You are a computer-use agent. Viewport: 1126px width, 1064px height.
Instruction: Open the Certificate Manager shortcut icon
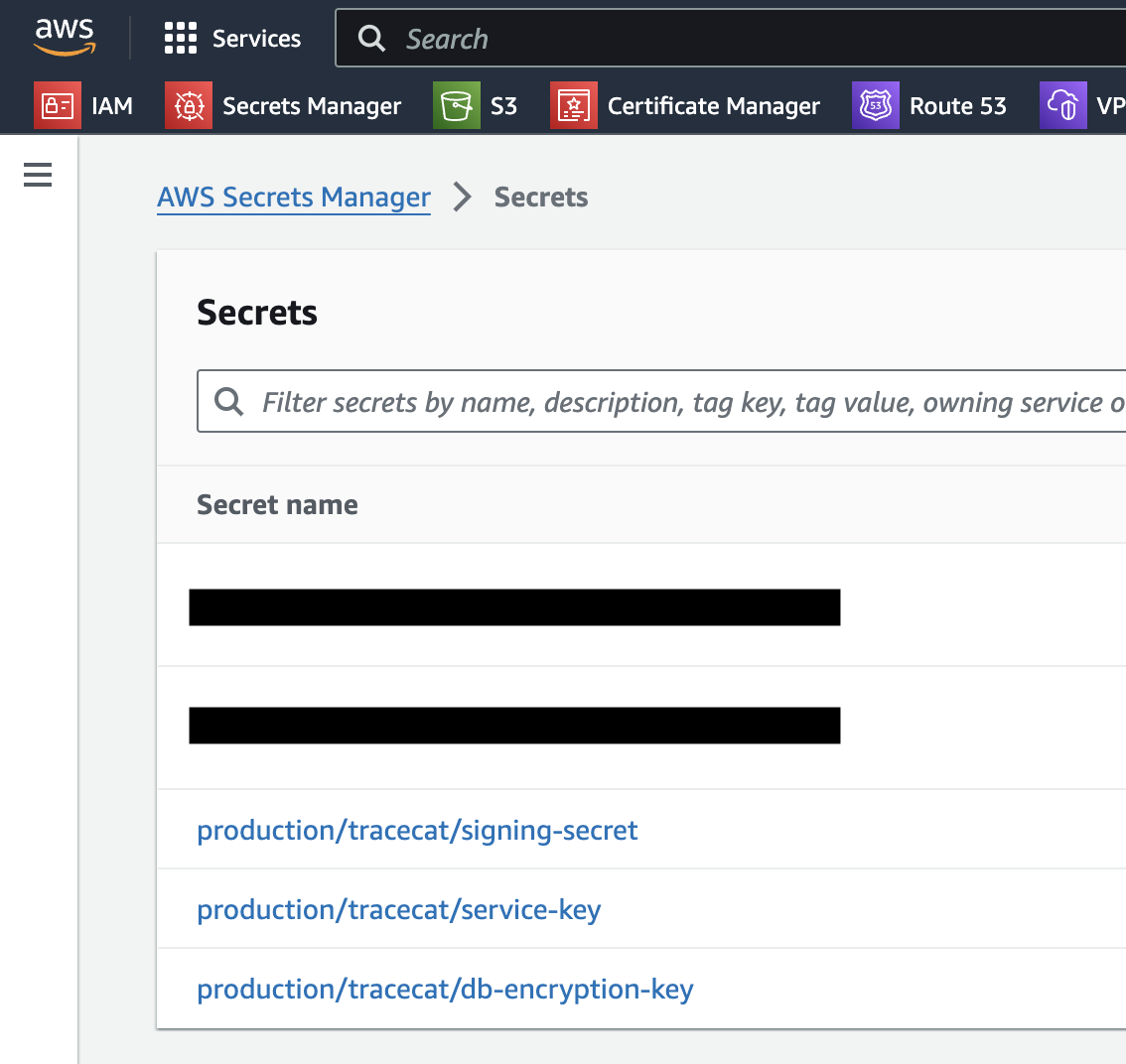pos(574,105)
